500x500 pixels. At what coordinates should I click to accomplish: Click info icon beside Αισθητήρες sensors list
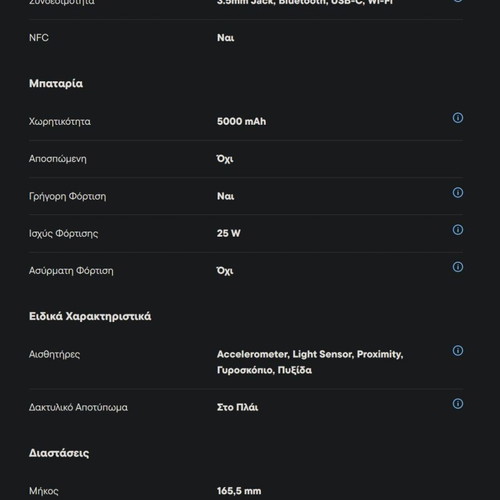pyautogui.click(x=458, y=350)
